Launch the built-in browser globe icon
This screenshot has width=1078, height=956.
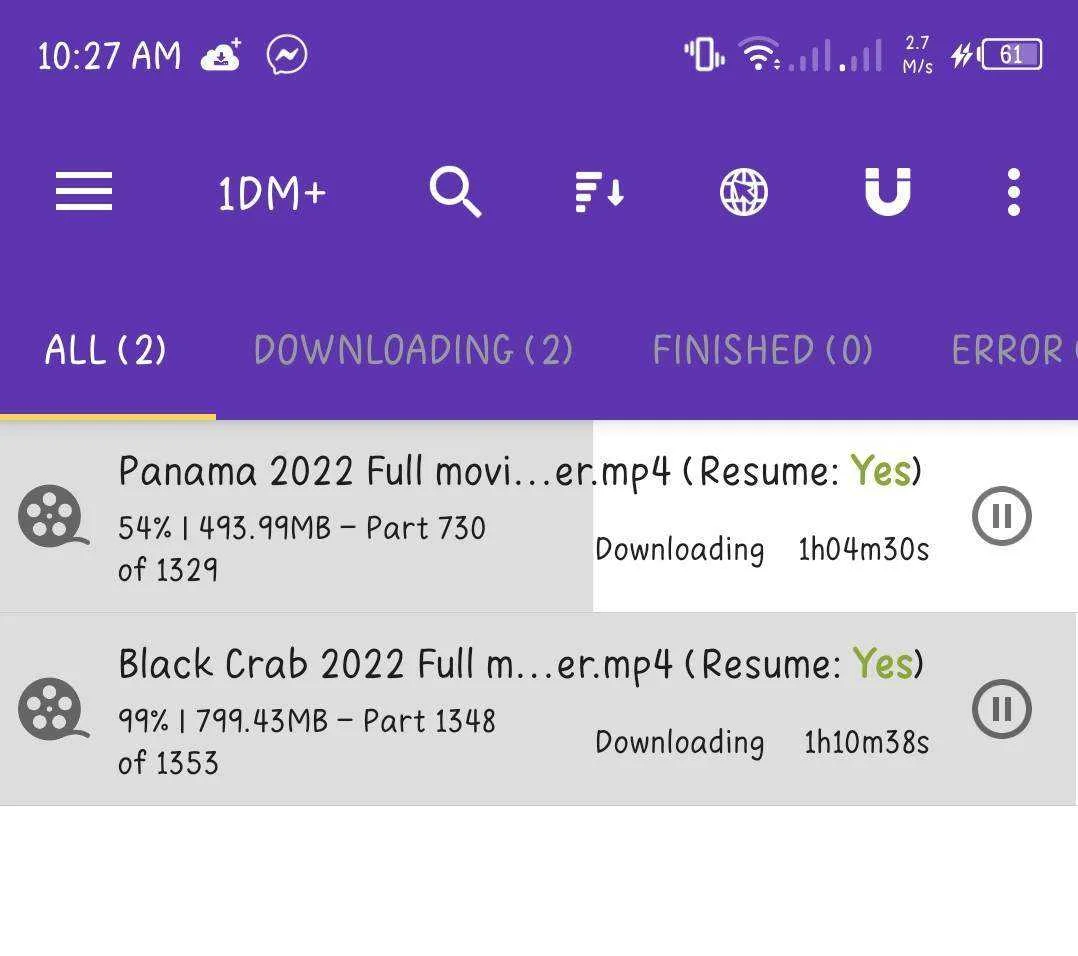click(x=743, y=192)
